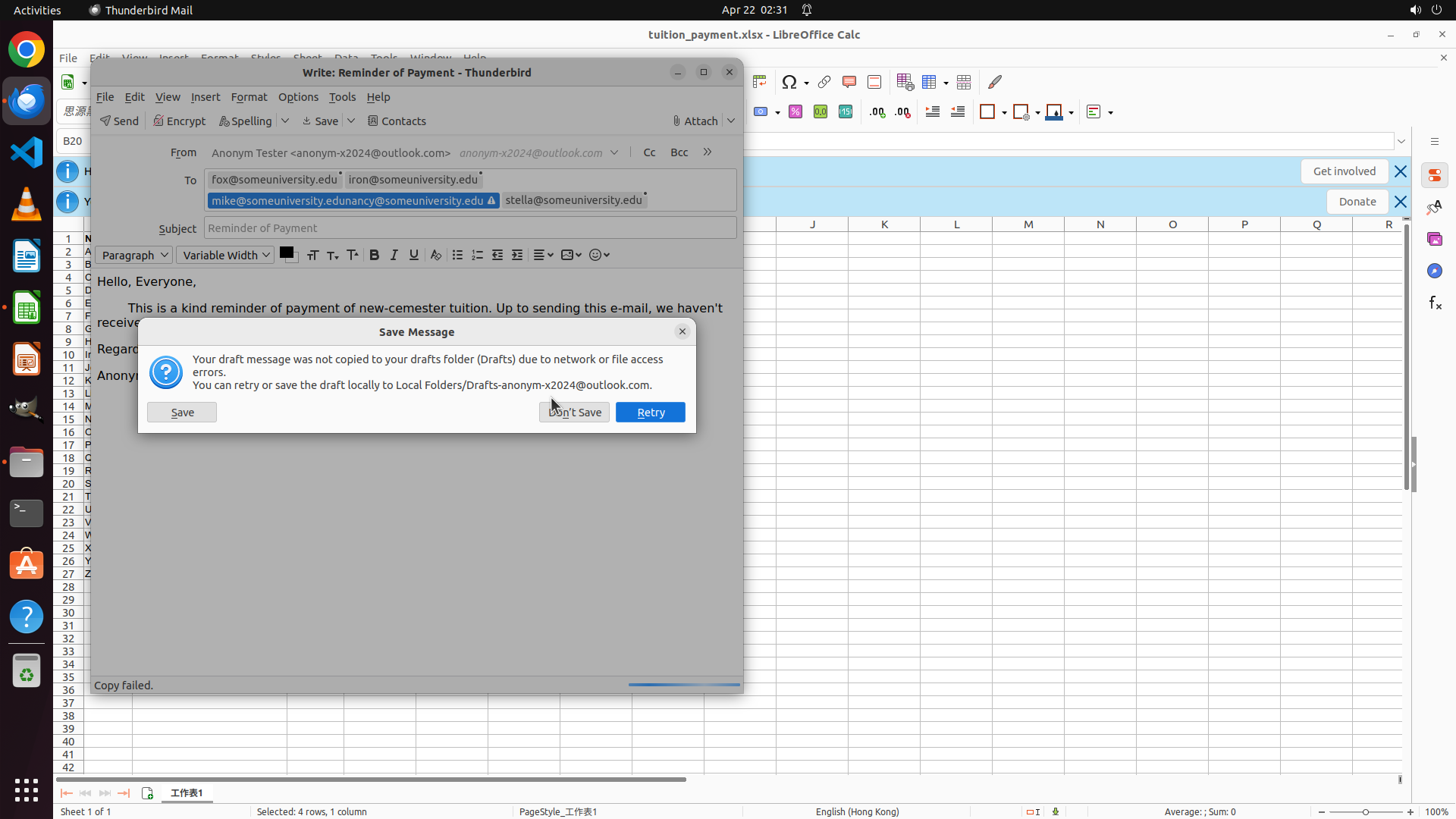Expand the Paragraph style dropdown

click(x=133, y=255)
